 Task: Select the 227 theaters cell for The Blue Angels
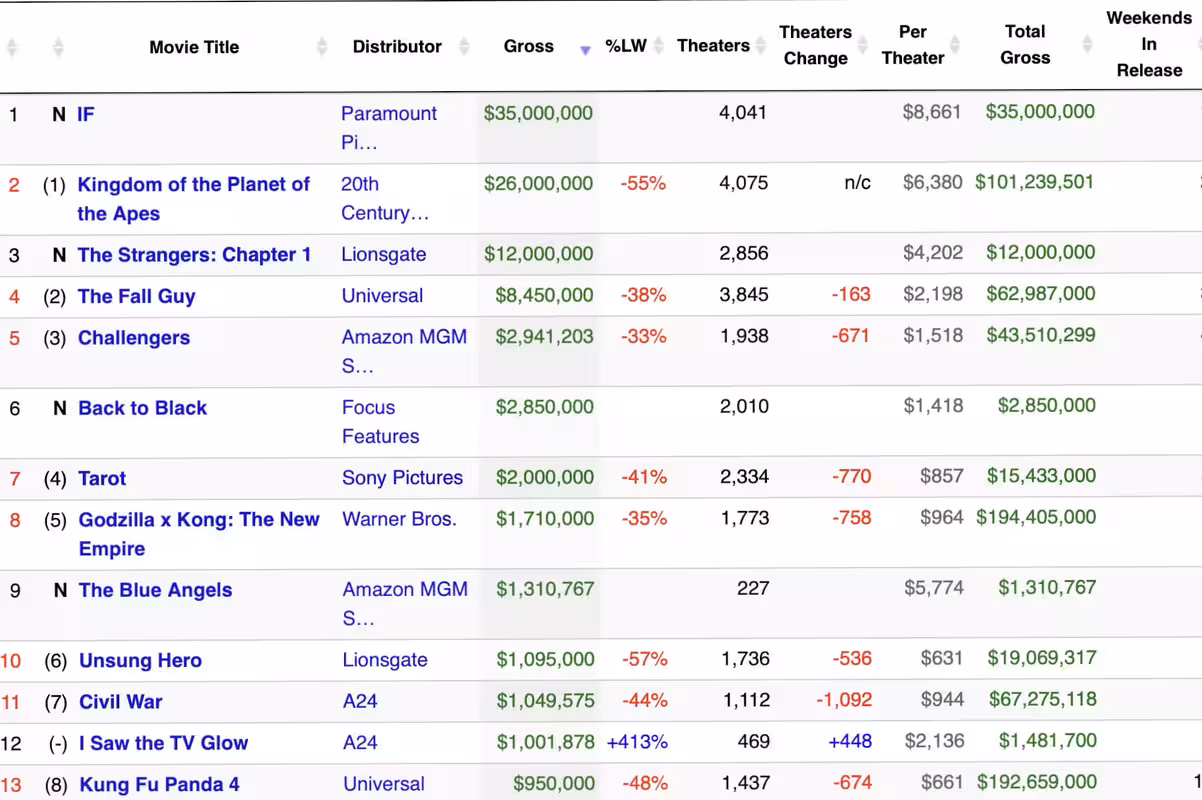(753, 588)
